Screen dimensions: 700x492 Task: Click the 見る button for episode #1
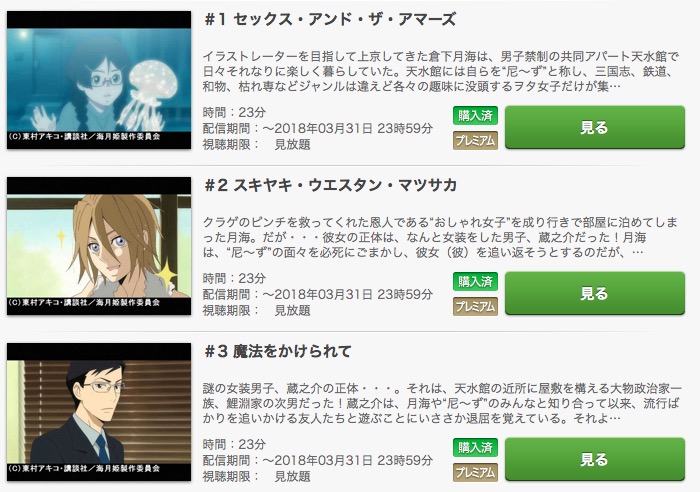coord(595,127)
